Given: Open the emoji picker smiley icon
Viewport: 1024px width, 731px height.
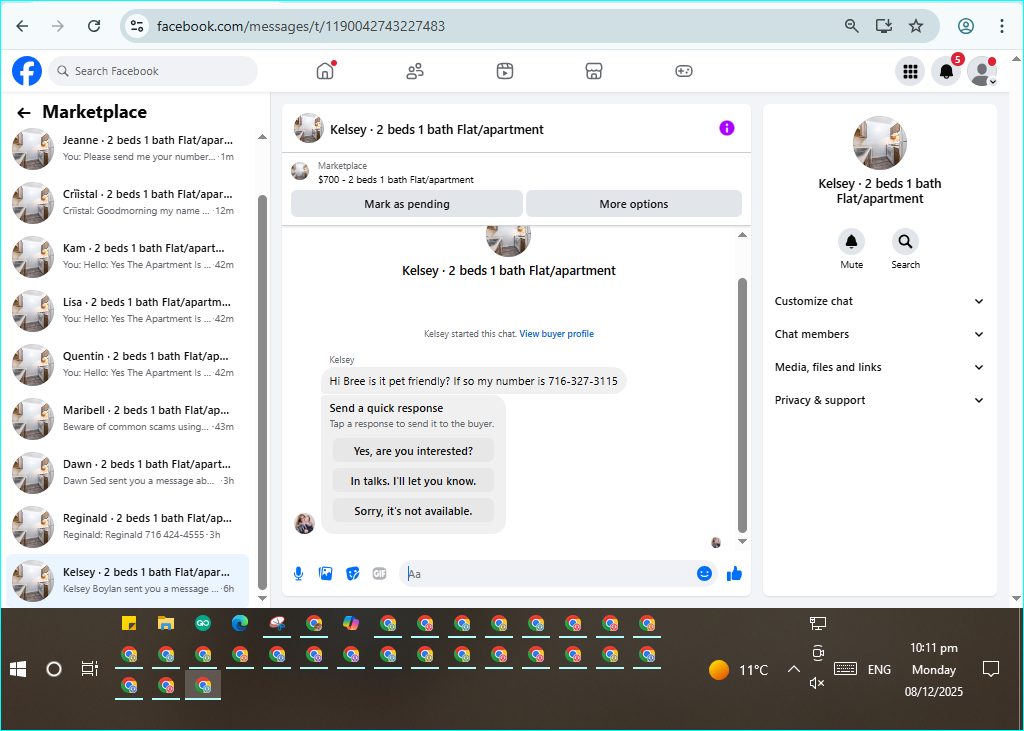Looking at the screenshot, I should tap(704, 574).
